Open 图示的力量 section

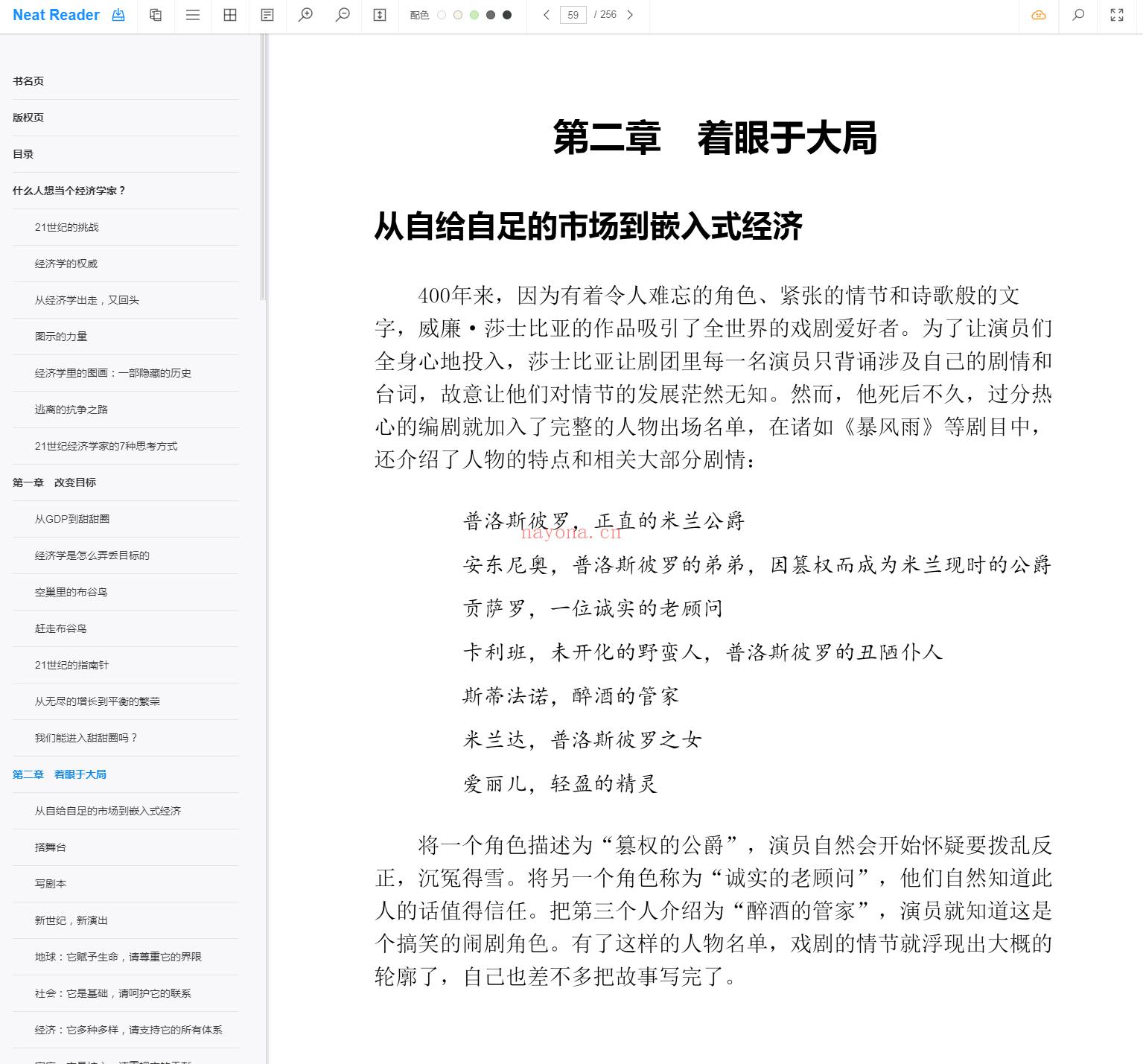pos(60,337)
